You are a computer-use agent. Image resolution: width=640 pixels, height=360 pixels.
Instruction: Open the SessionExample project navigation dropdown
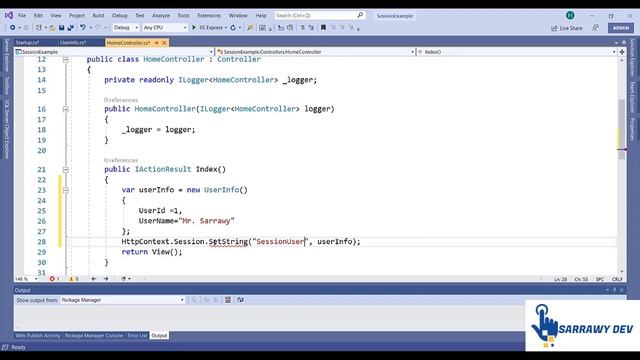click(114, 52)
